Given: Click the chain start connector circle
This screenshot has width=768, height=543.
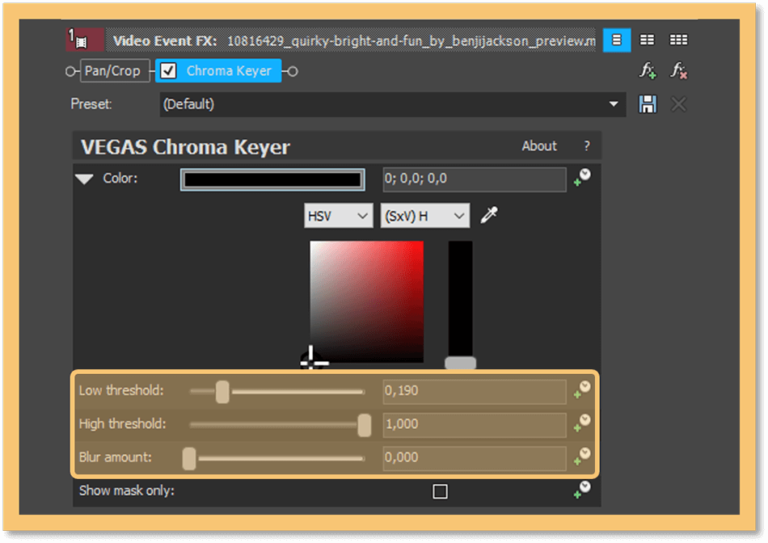Looking at the screenshot, I should pos(70,71).
